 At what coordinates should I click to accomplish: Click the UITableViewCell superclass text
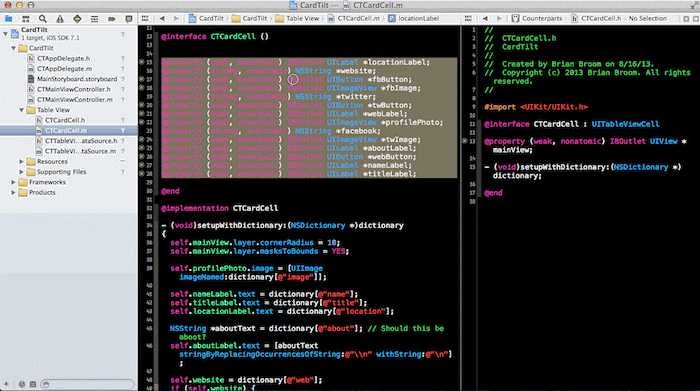[x=625, y=124]
